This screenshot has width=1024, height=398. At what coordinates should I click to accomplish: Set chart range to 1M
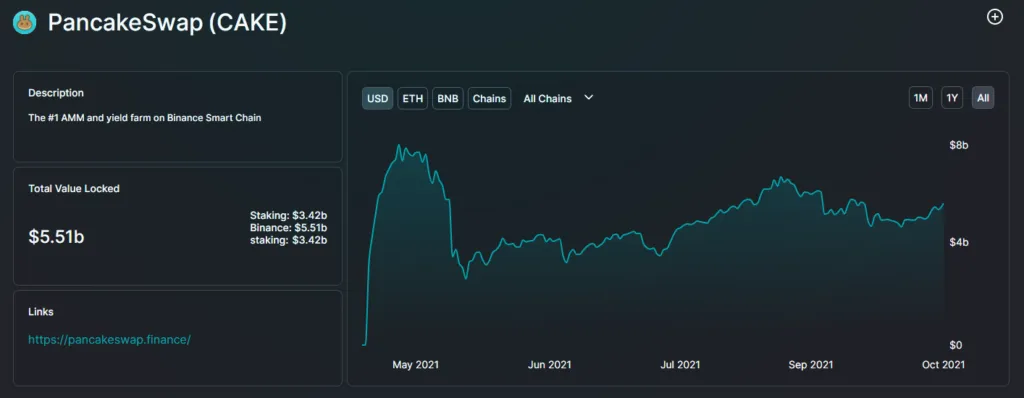[x=921, y=98]
